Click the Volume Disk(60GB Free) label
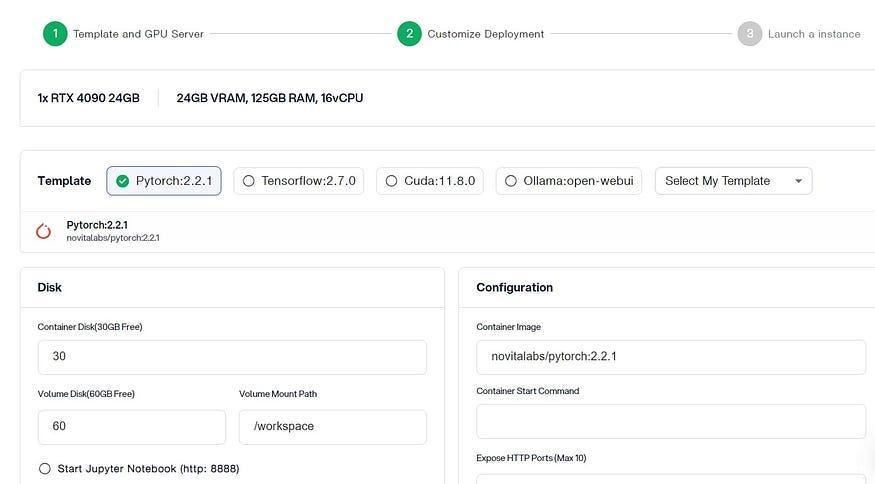This screenshot has height=484, width=875. pyautogui.click(x=86, y=394)
